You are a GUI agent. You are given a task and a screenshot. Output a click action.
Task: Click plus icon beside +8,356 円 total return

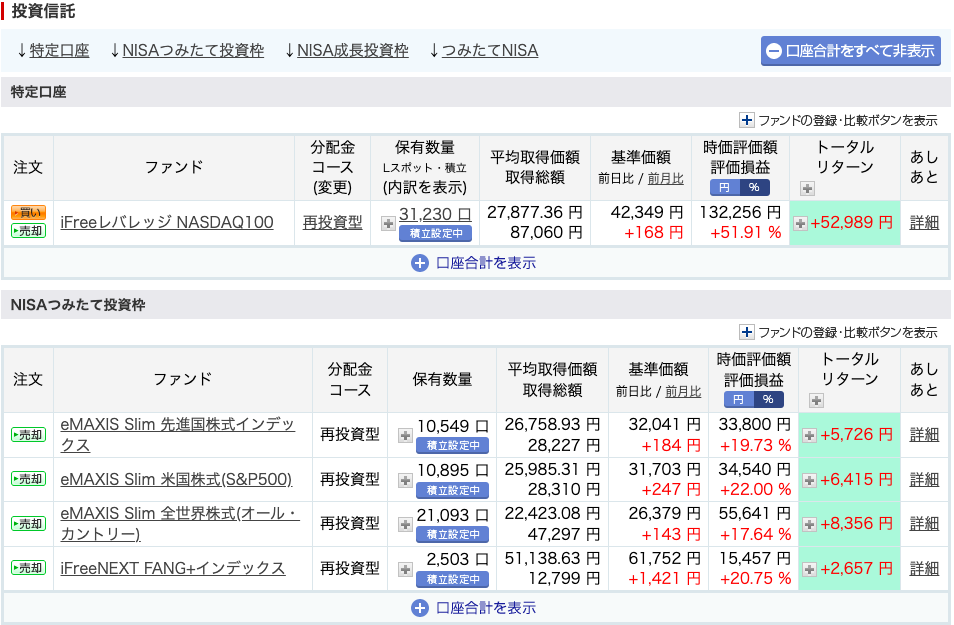coord(809,523)
